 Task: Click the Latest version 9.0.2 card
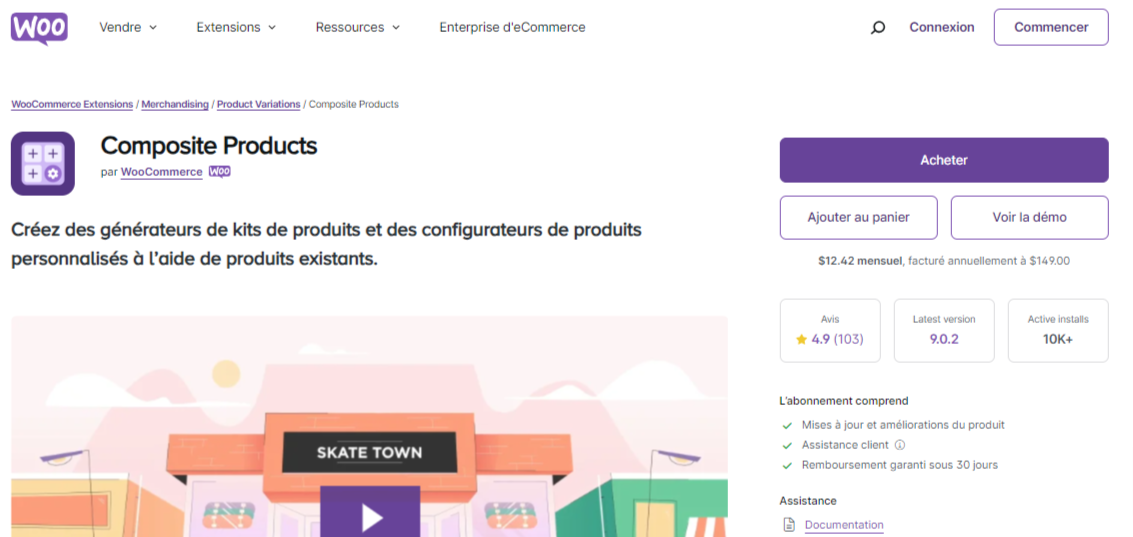pyautogui.click(x=944, y=330)
